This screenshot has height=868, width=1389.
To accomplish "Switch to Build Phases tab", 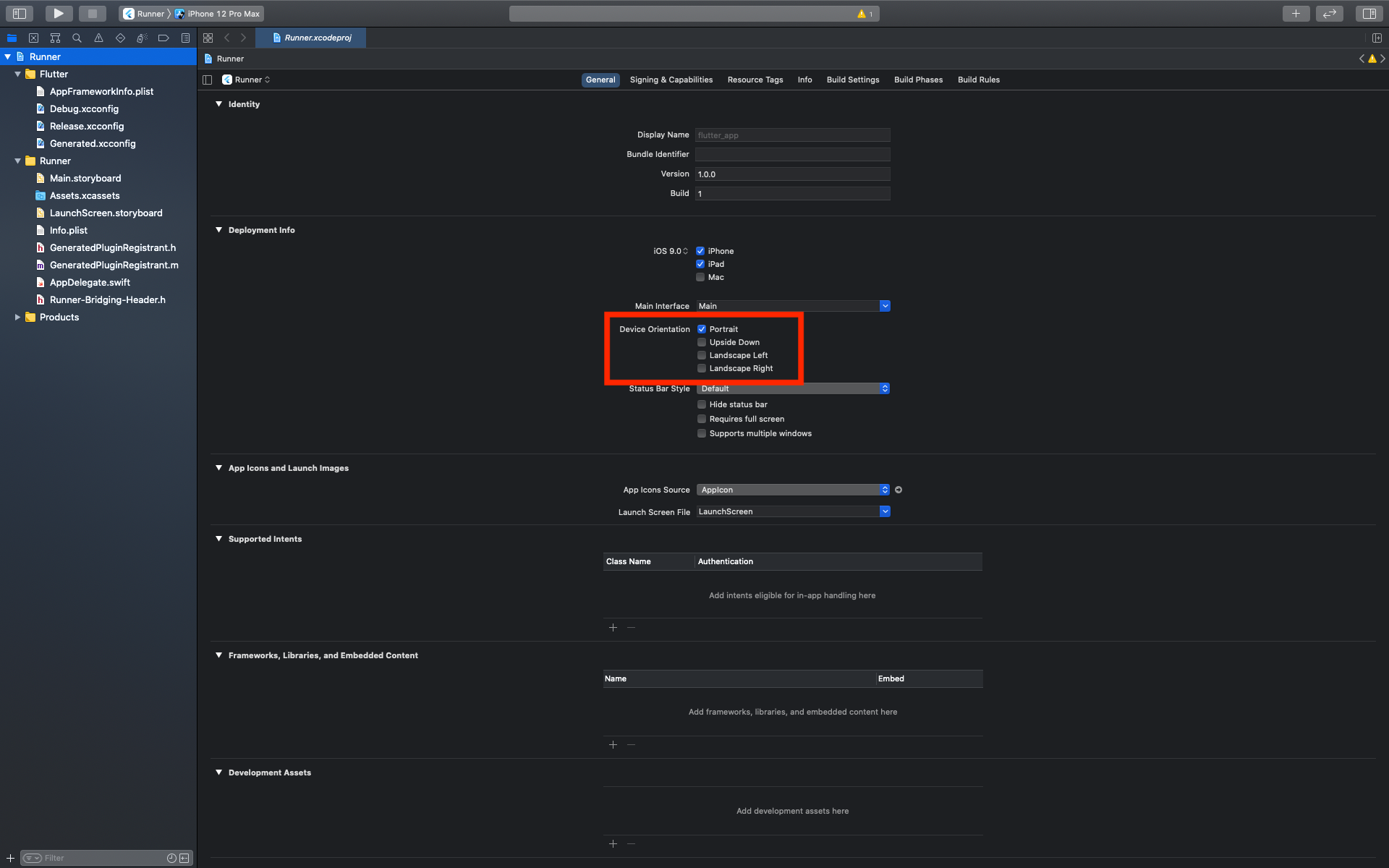I will [x=918, y=80].
